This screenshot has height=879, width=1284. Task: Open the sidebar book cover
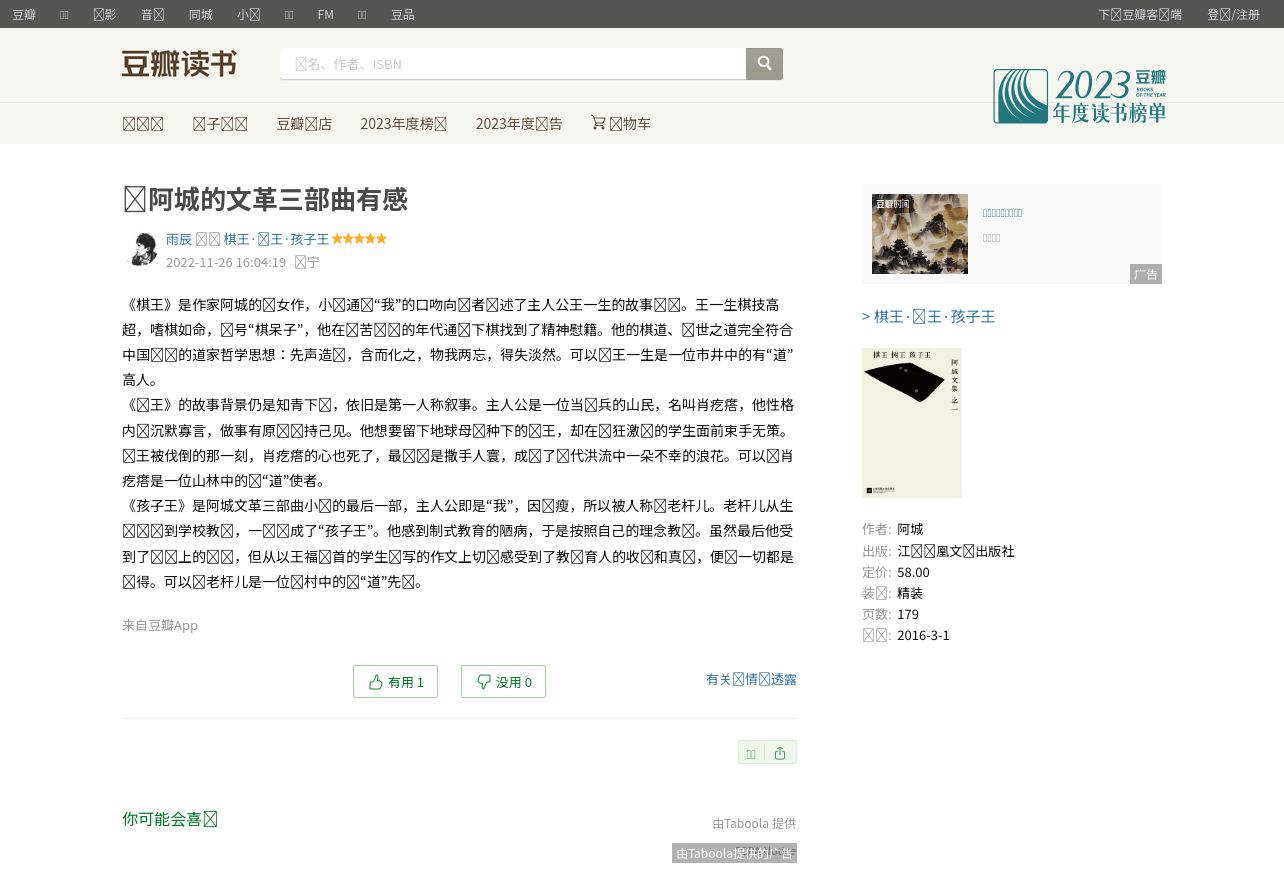[x=912, y=423]
